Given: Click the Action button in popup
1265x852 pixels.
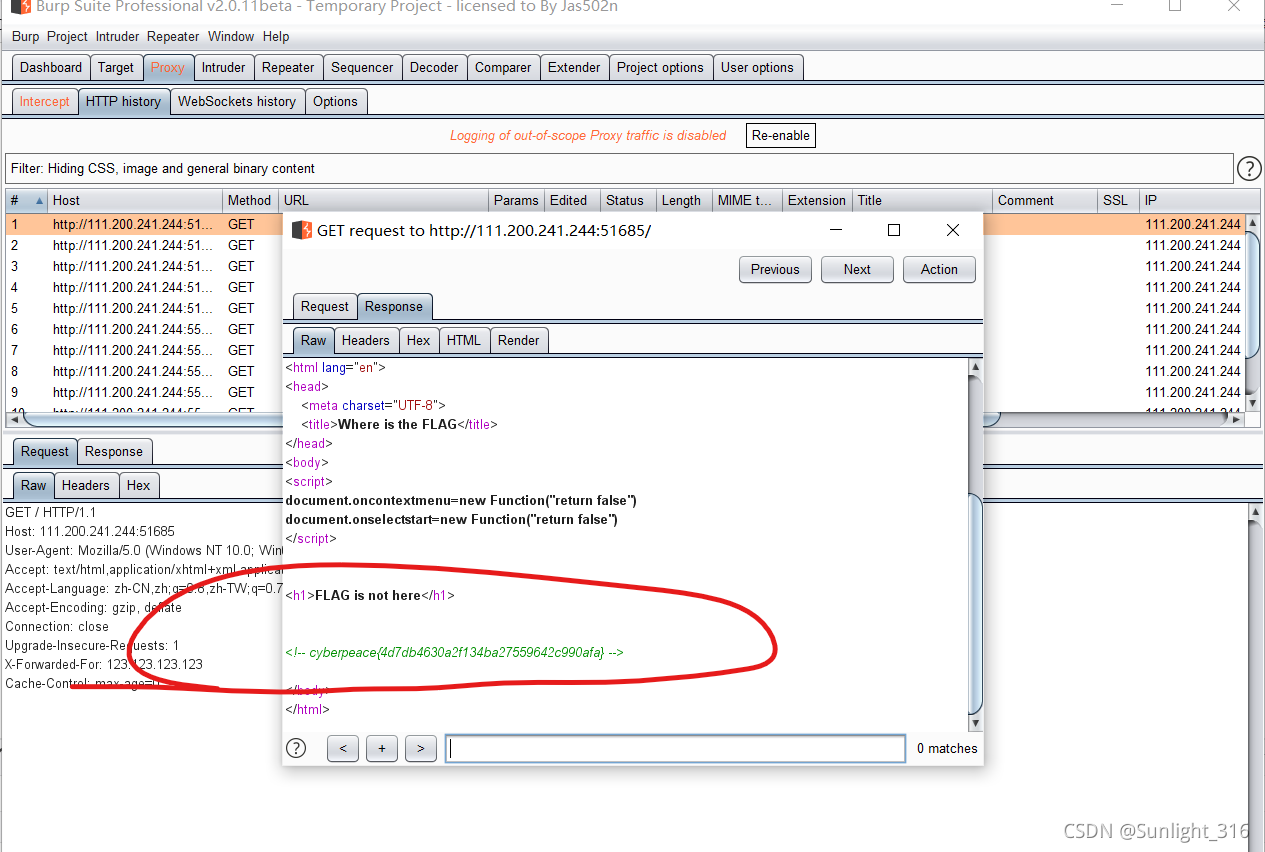Looking at the screenshot, I should 939,269.
